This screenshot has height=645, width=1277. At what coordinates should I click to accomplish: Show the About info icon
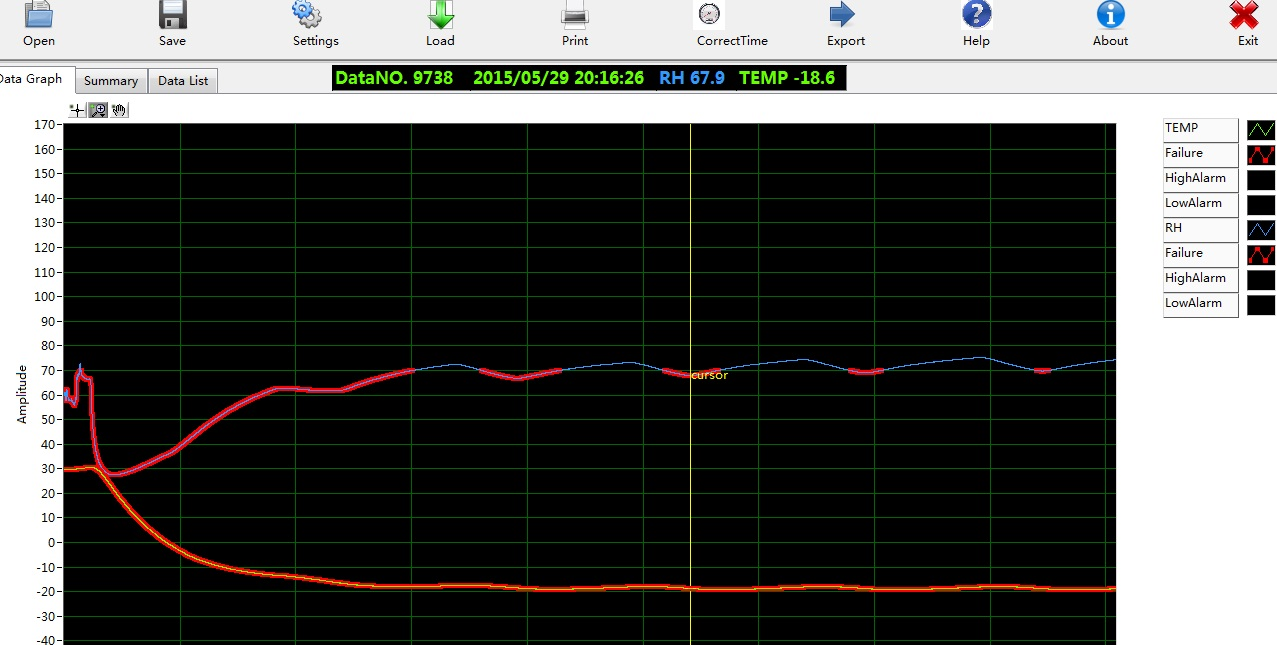(x=1110, y=15)
